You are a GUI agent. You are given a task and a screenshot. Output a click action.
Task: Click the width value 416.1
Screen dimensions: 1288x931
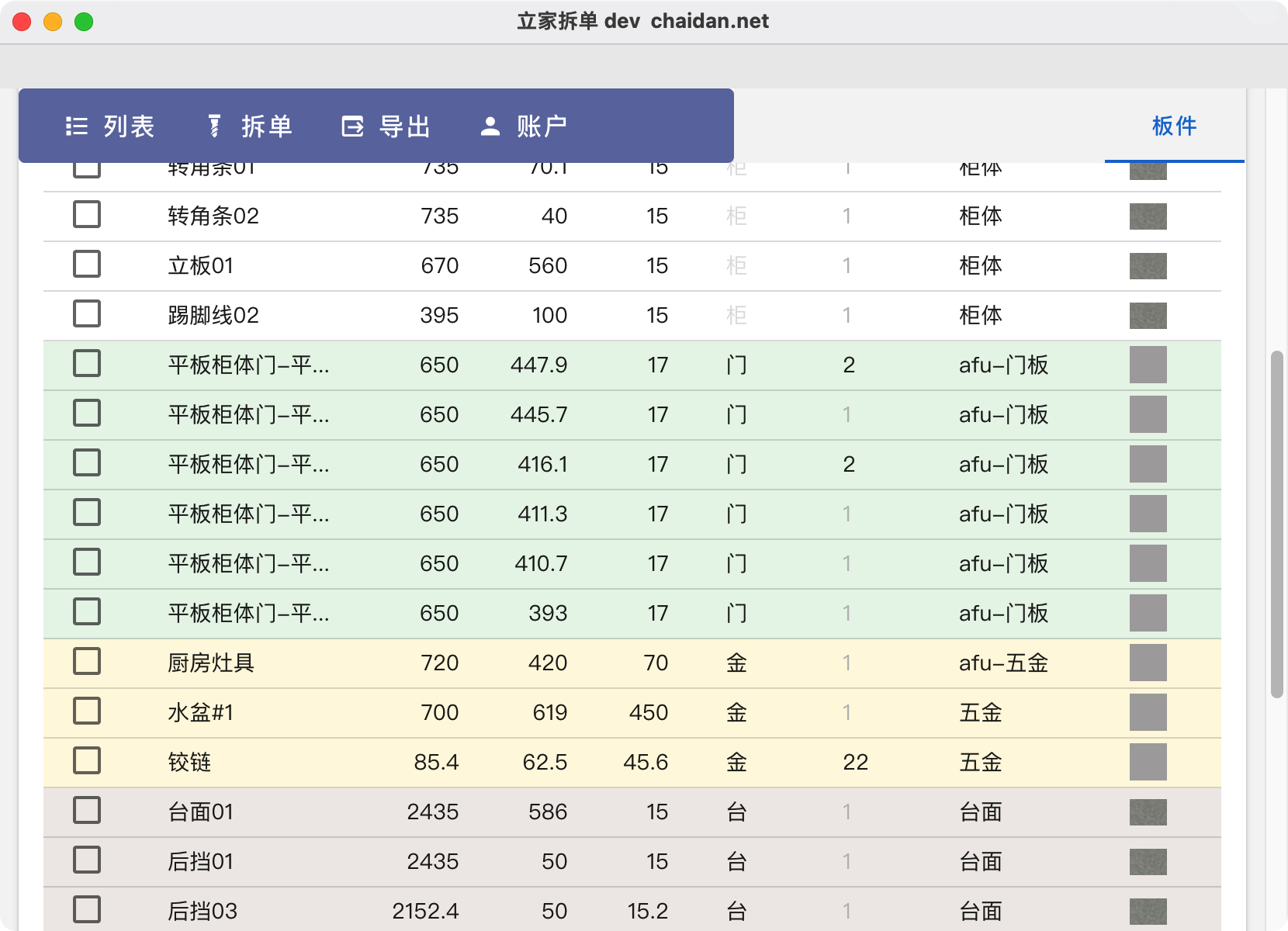click(542, 464)
